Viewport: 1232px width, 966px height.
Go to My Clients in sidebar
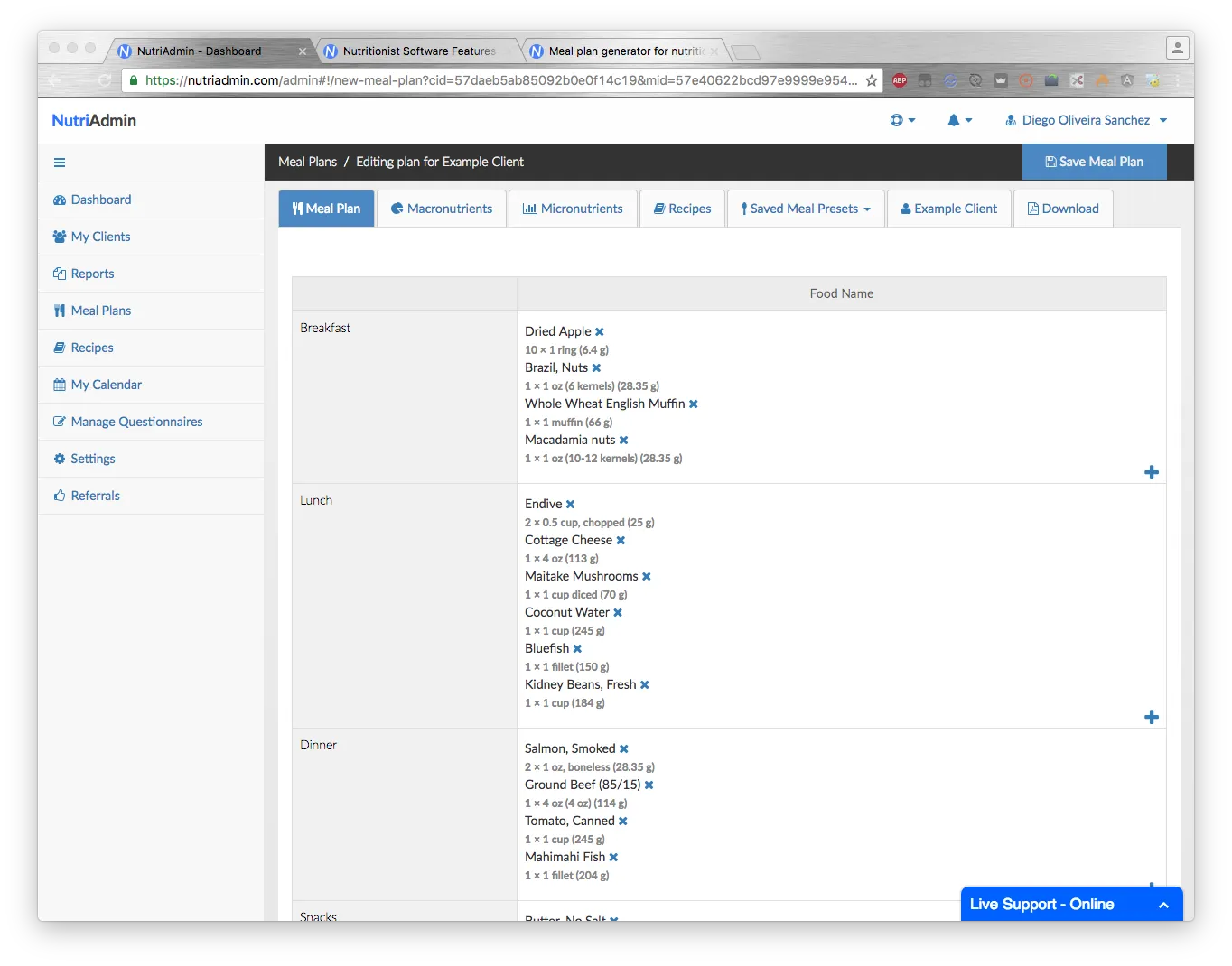pyautogui.click(x=100, y=237)
